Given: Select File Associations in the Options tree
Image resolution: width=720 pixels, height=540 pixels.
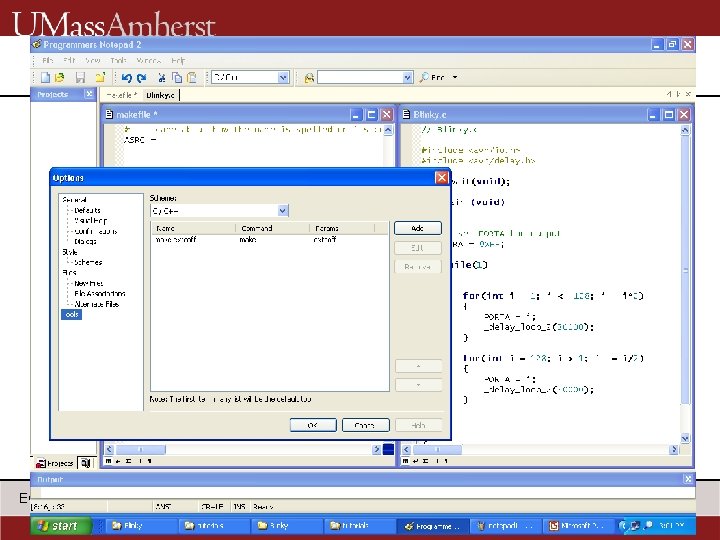Looking at the screenshot, I should (99, 293).
